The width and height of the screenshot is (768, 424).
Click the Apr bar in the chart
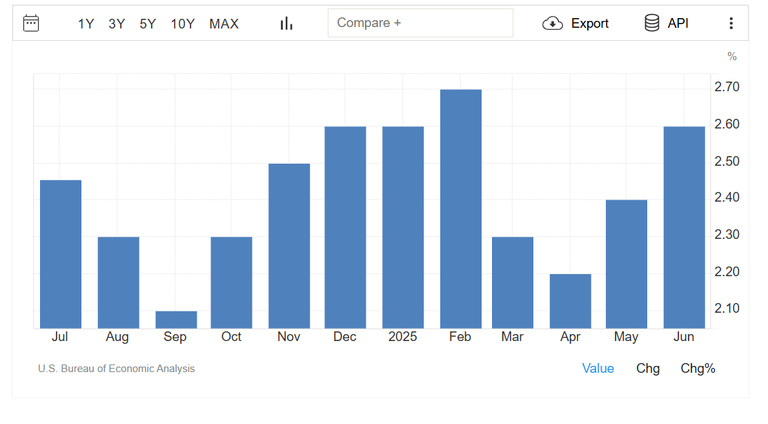tap(571, 301)
